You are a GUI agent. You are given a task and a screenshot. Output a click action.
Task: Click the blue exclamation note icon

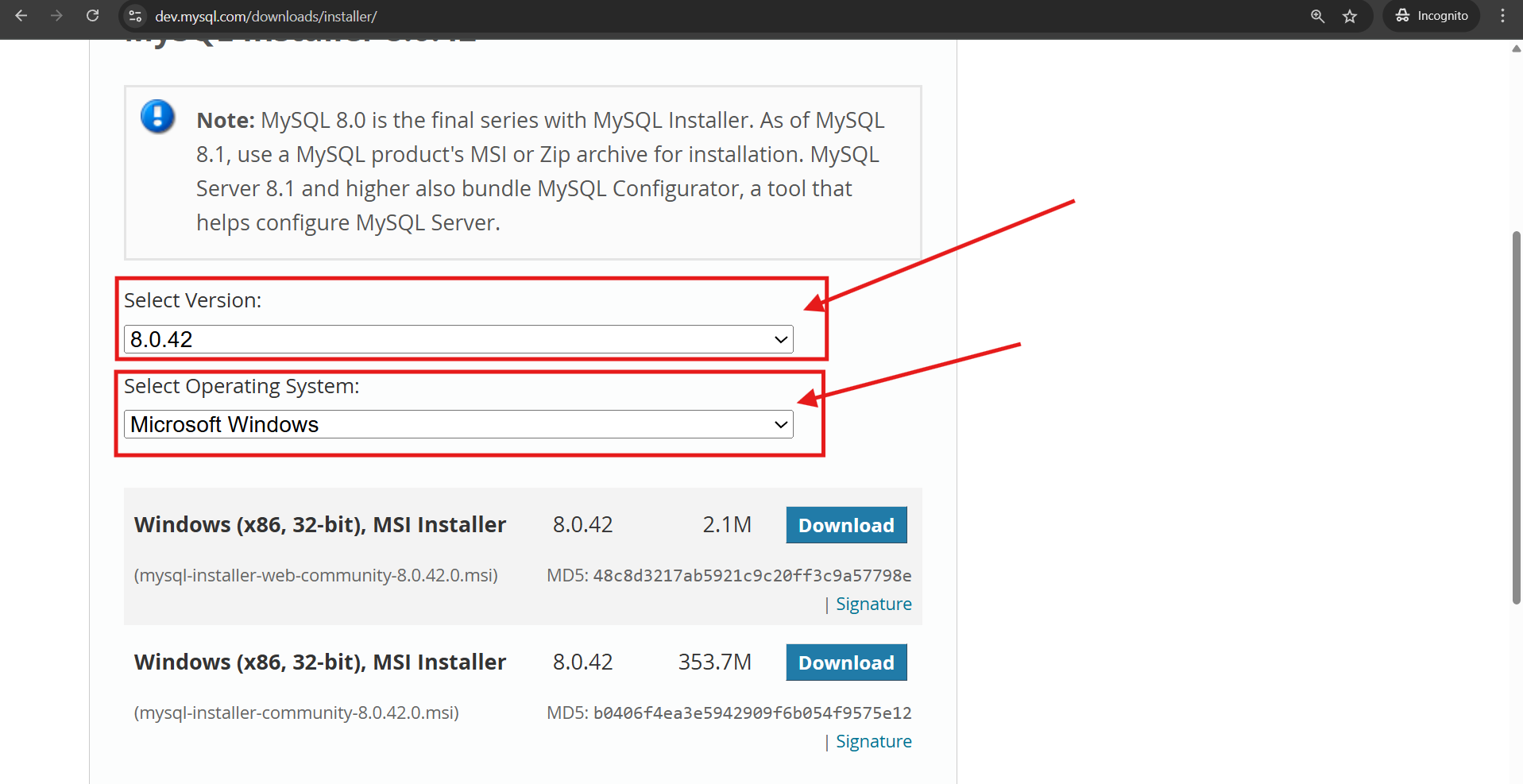[157, 117]
